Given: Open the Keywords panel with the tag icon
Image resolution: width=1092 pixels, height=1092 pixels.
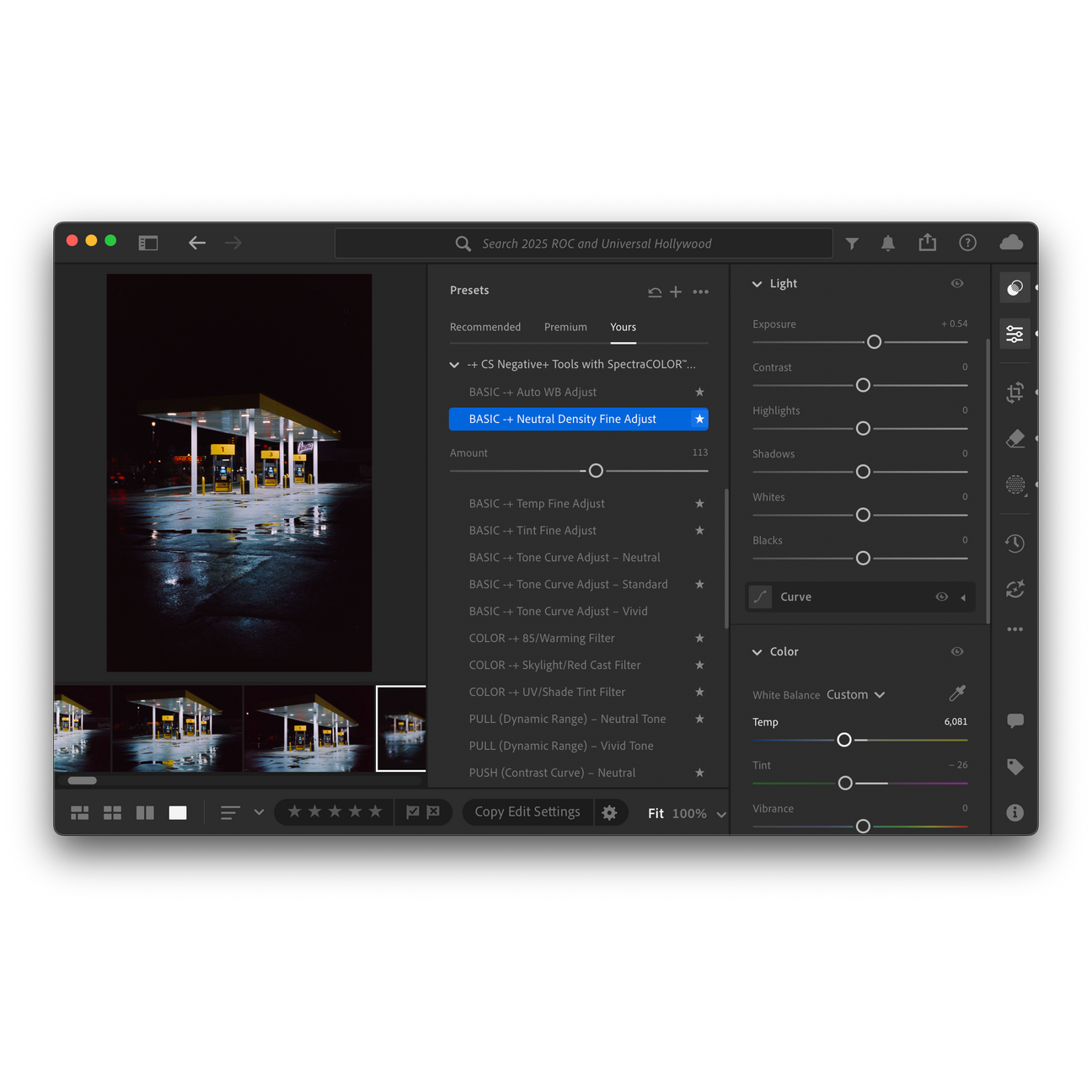Looking at the screenshot, I should coord(1014,767).
